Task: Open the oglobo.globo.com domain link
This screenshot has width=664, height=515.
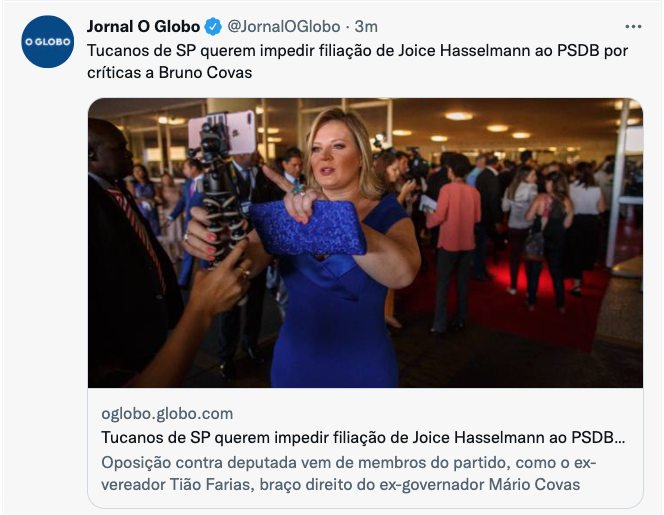Action: pos(167,413)
